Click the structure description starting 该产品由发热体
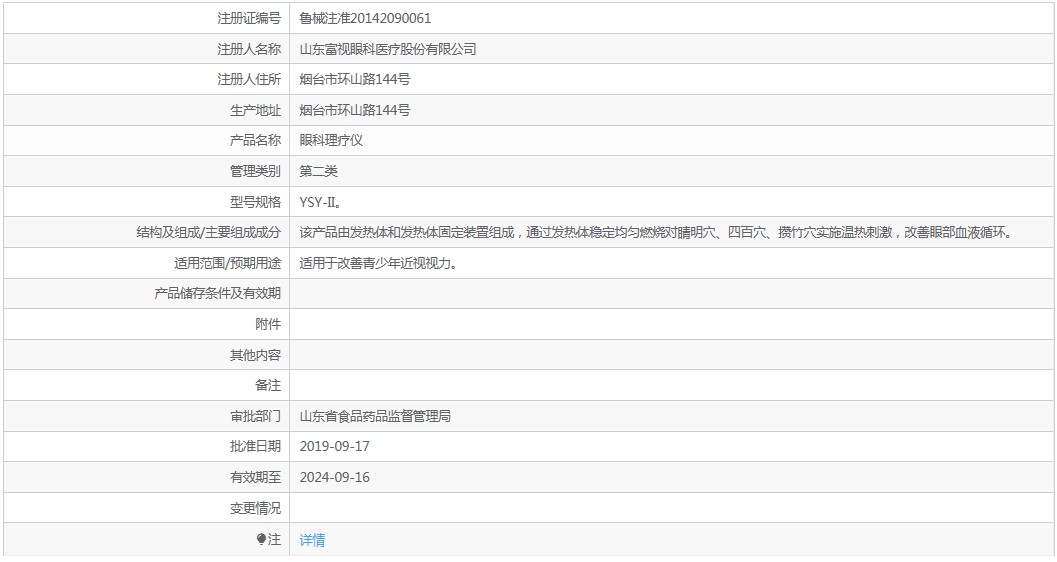 pos(656,232)
